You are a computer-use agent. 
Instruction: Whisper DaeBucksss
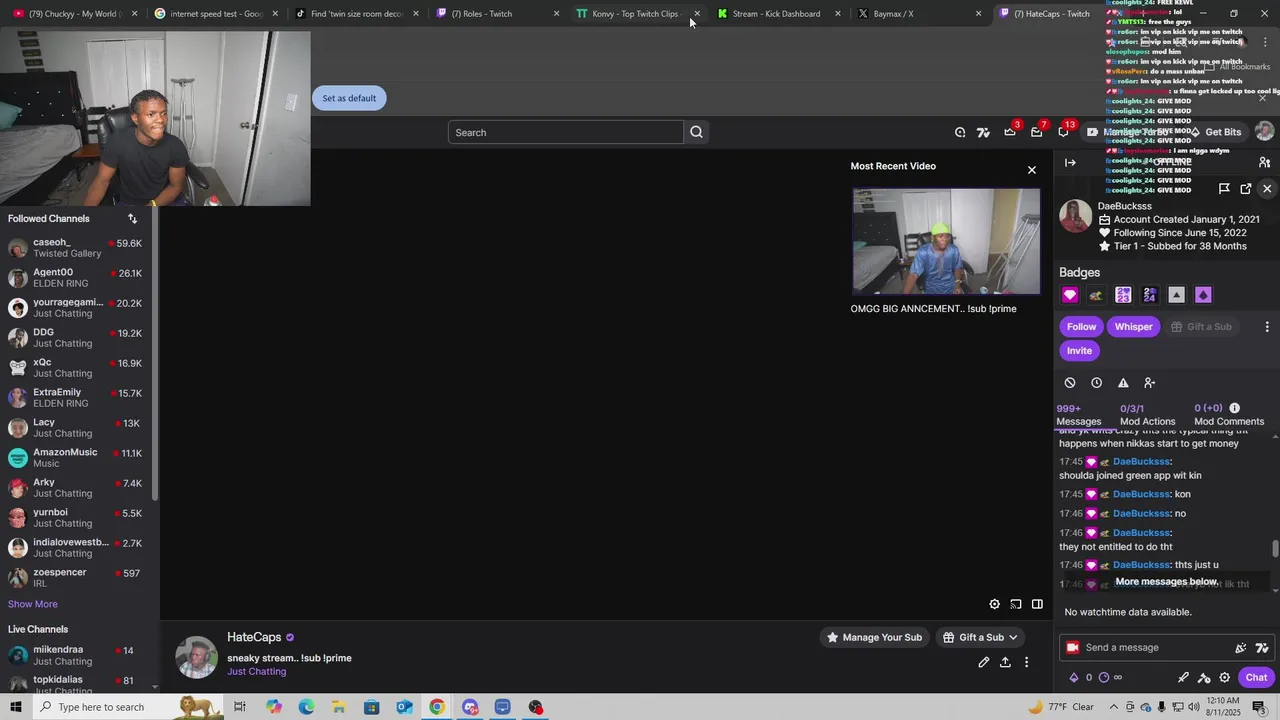(x=1133, y=327)
